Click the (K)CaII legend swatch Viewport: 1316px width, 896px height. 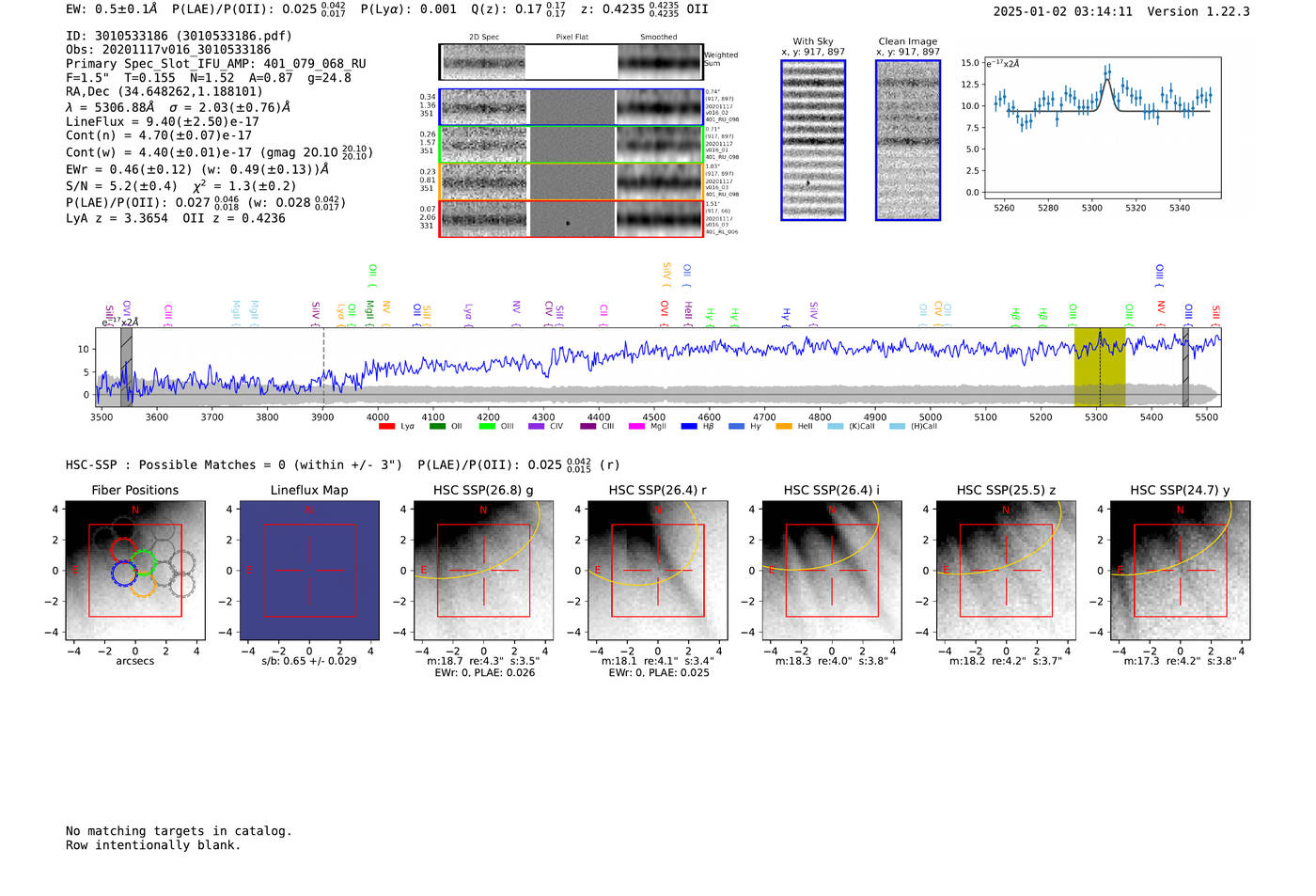[835, 427]
